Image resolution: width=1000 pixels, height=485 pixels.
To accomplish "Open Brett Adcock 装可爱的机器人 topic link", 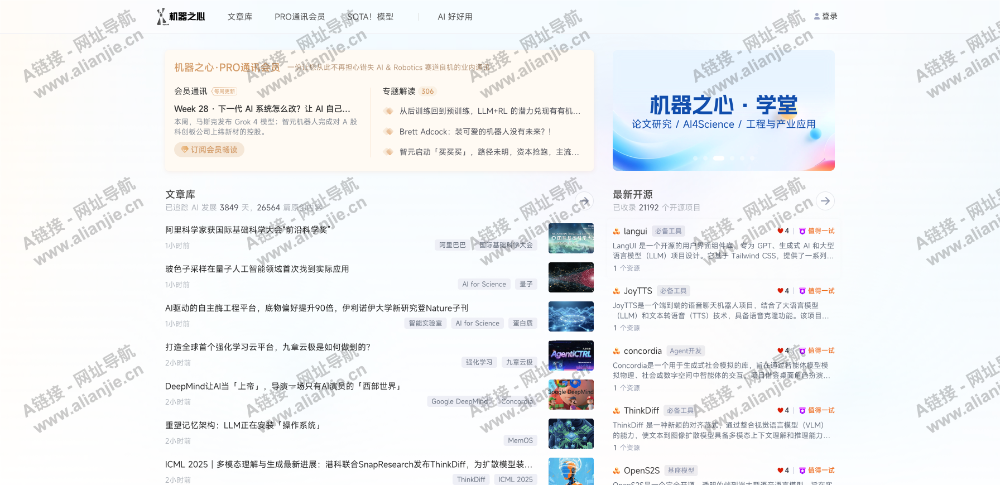I will (475, 131).
